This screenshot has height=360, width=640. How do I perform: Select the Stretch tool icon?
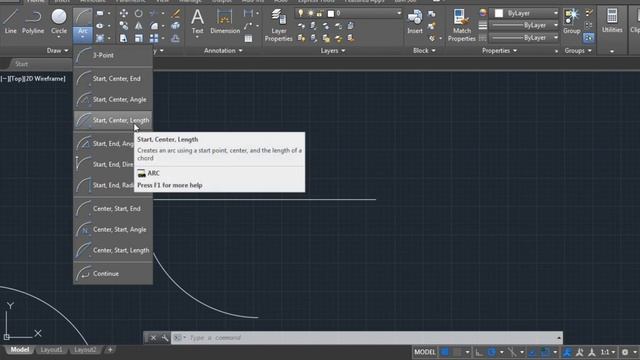123,38
